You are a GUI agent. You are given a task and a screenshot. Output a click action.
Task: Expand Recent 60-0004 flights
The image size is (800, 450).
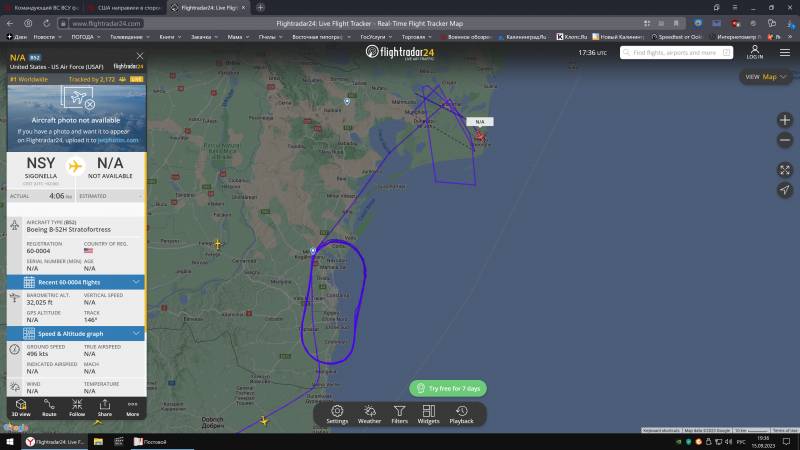tap(76, 282)
